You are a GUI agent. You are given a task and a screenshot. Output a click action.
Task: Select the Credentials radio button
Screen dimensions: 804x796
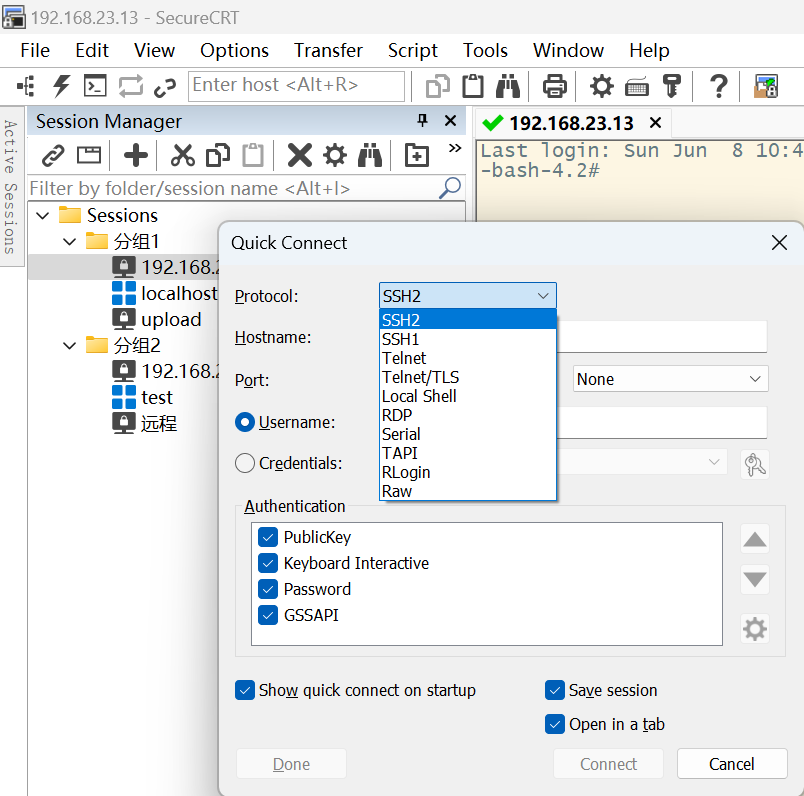pyautogui.click(x=245, y=463)
